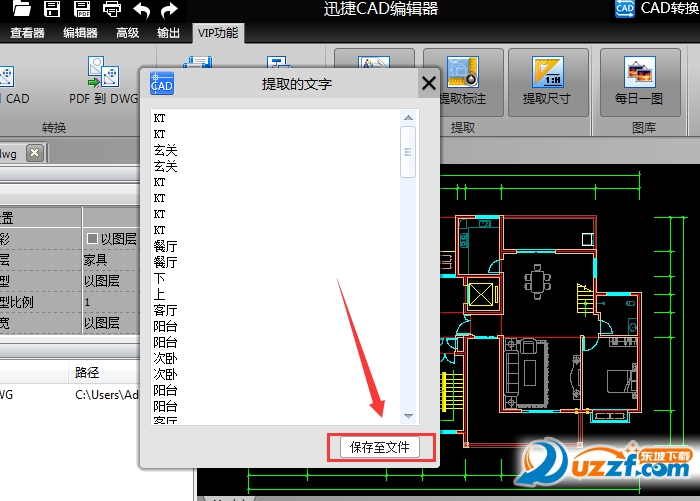Click the undo arrow icon
The width and height of the screenshot is (700, 501).
coord(142,10)
